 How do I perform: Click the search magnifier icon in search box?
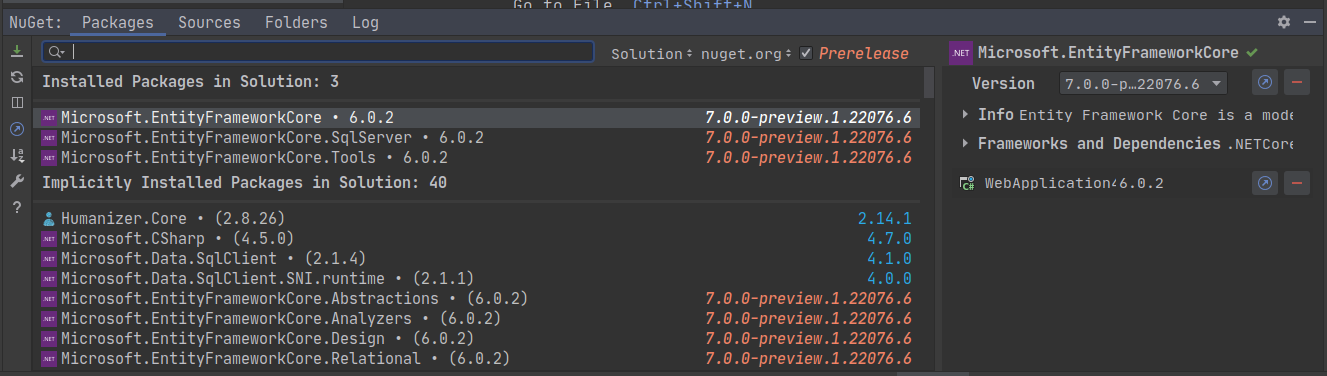click(57, 52)
